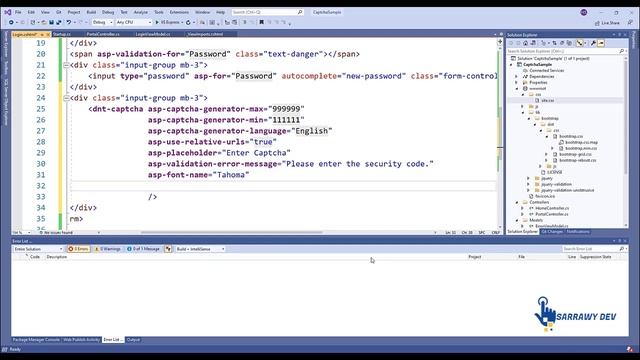Expand the Dependencies node
The width and height of the screenshot is (640, 360).
[x=516, y=76]
